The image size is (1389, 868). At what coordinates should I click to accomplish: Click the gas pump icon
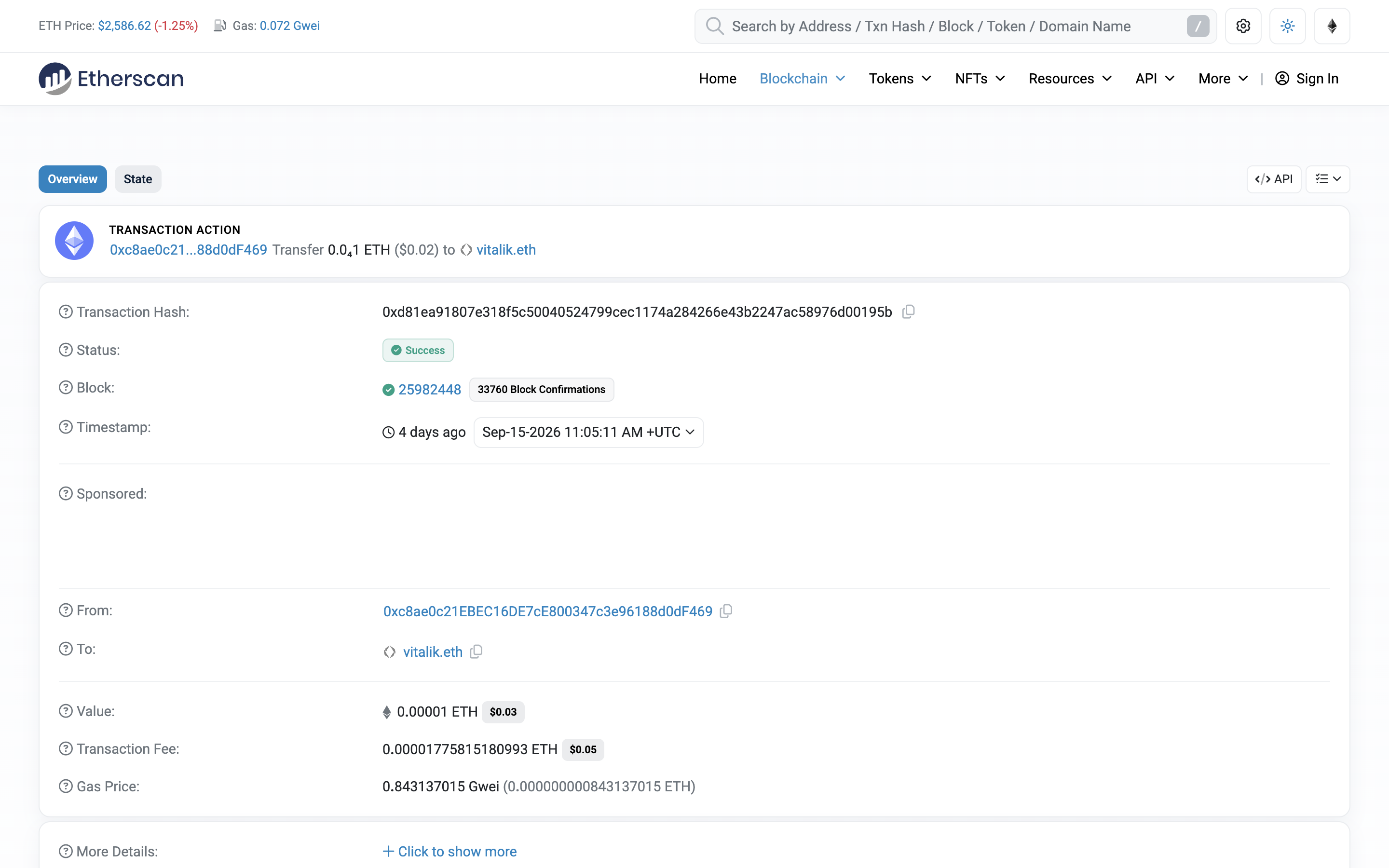[220, 26]
